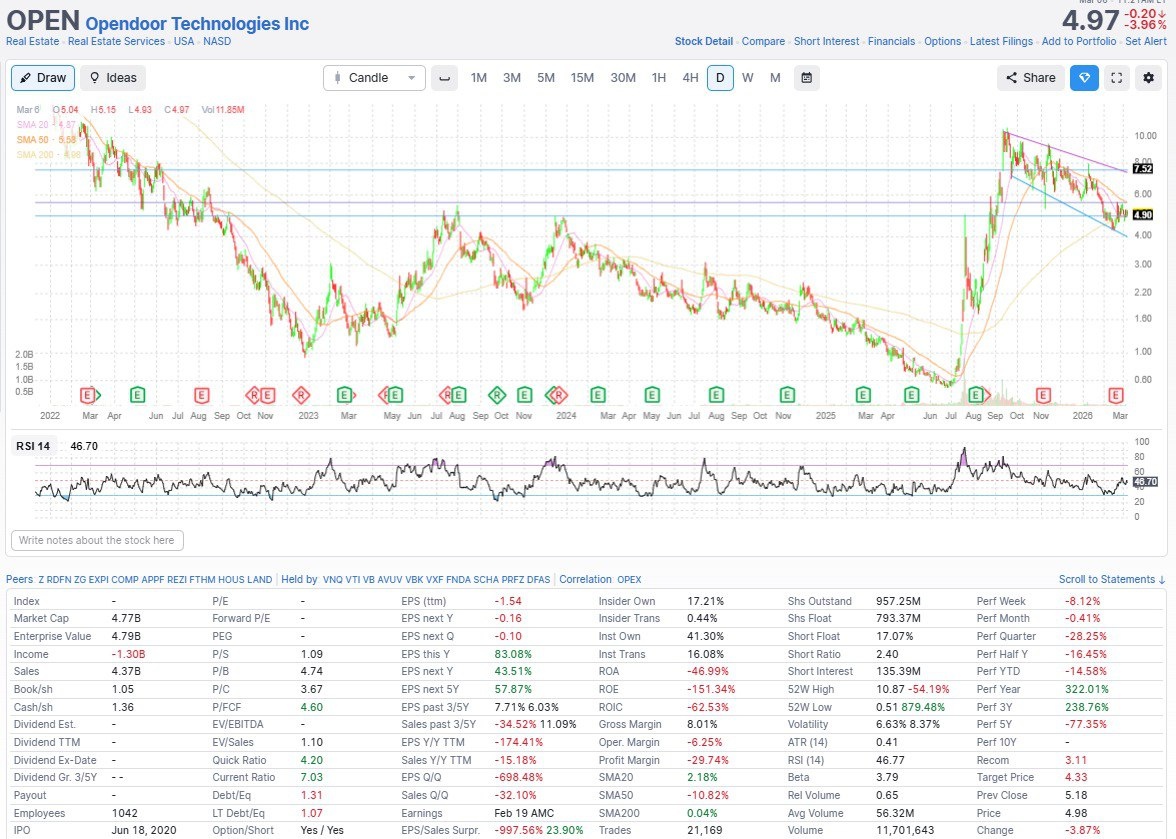1176x839 pixels.
Task: Click the green E marker above Aug 2024
Action: click(x=716, y=395)
